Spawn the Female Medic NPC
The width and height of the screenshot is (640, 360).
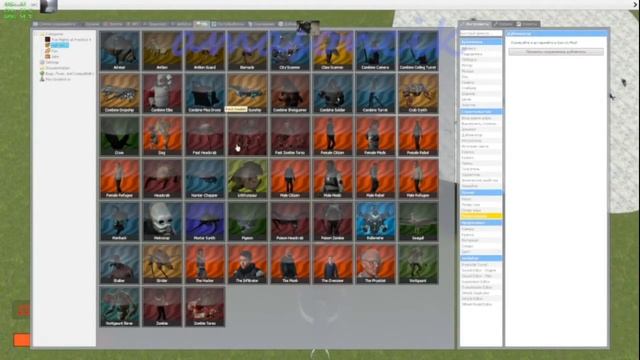click(376, 136)
